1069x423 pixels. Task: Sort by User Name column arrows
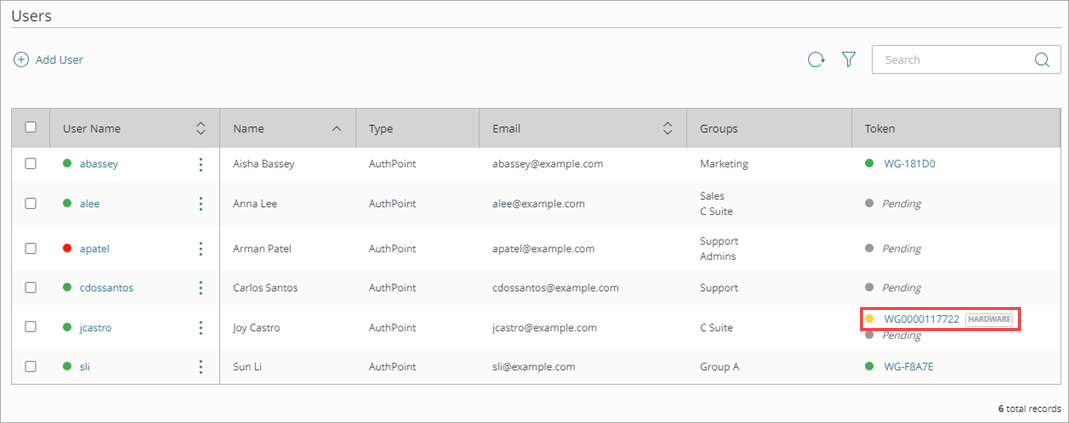click(200, 128)
